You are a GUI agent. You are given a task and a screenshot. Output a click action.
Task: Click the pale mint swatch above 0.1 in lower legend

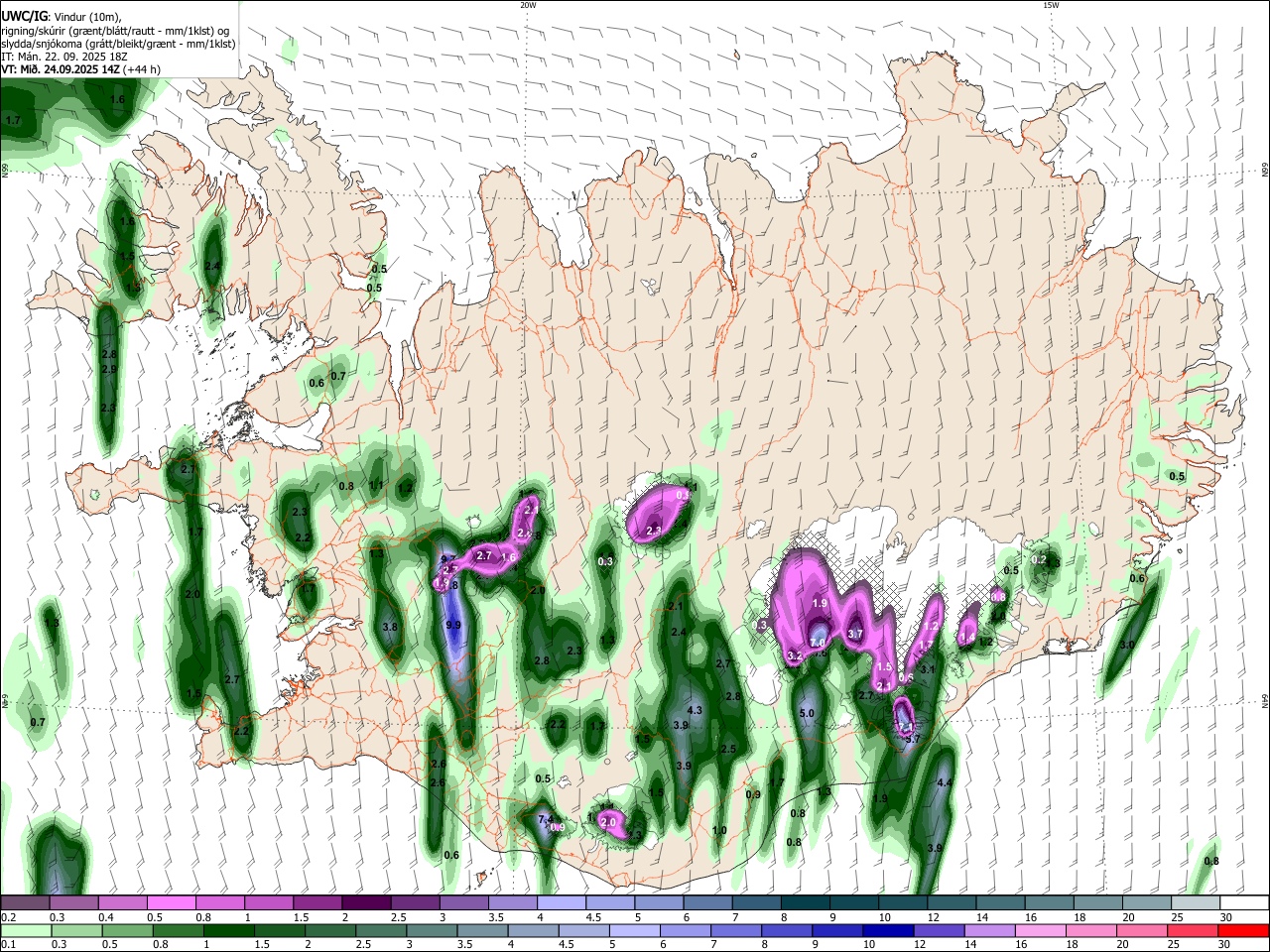click(x=24, y=931)
